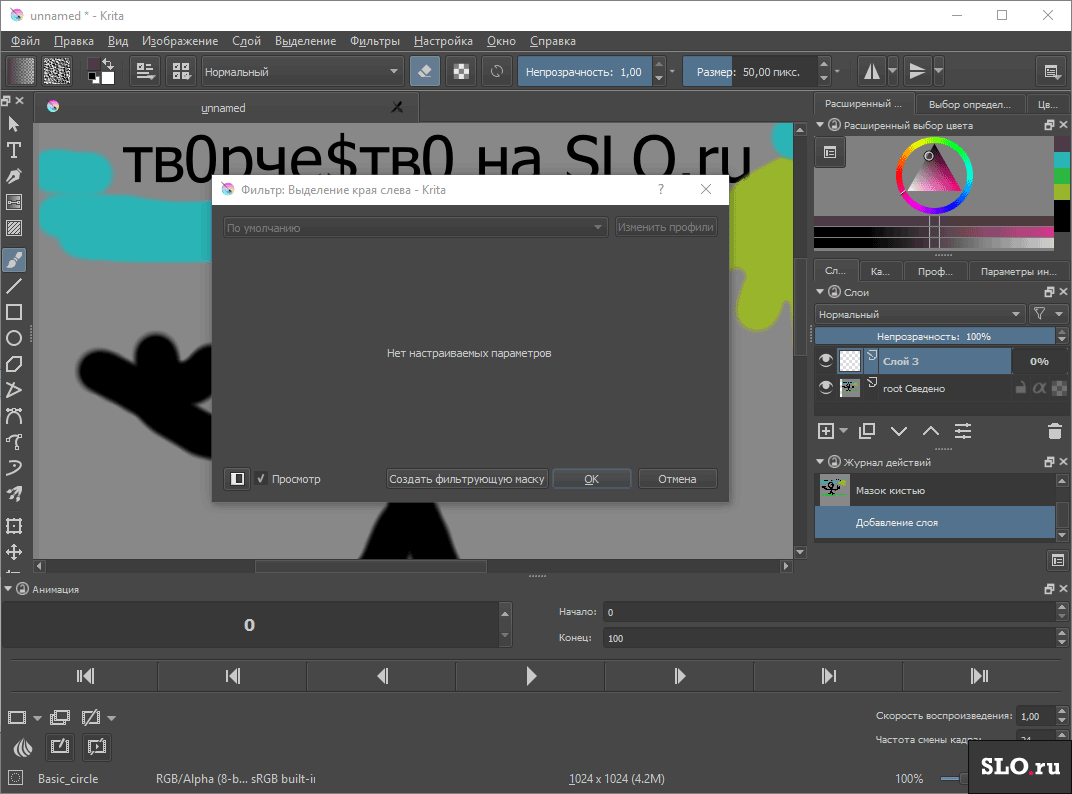Viewport: 1072px width, 794px height.
Task: Open the blending mode dropdown Нормальный in the toolbar
Action: [x=302, y=72]
